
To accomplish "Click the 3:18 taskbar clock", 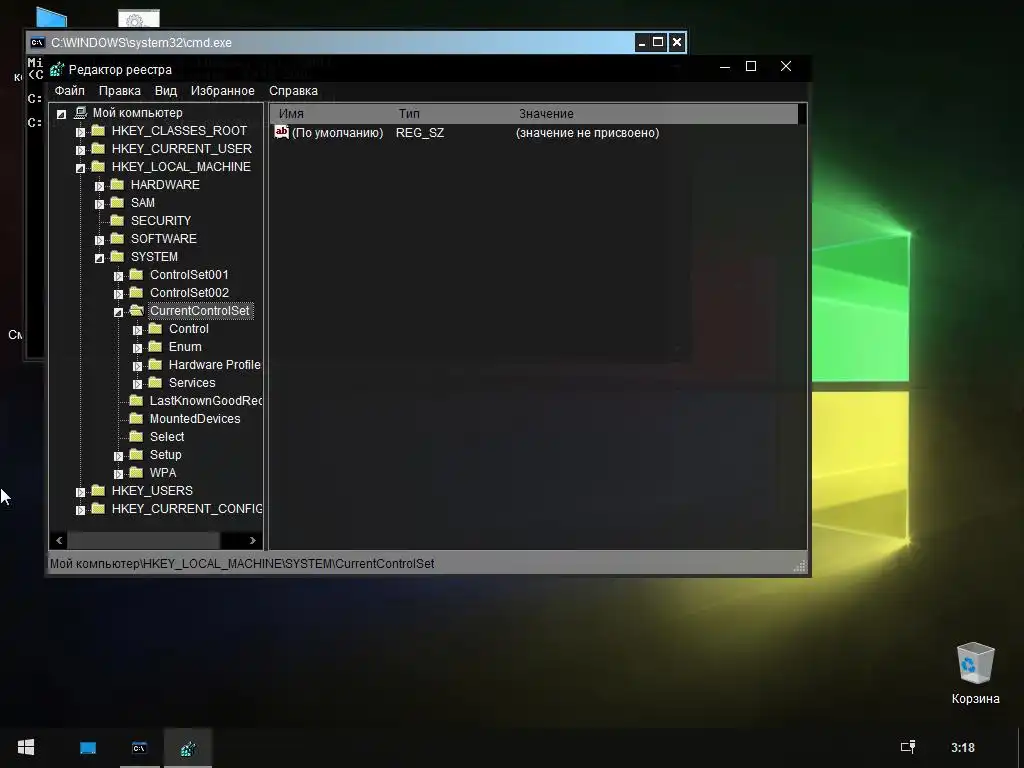I will 963,748.
